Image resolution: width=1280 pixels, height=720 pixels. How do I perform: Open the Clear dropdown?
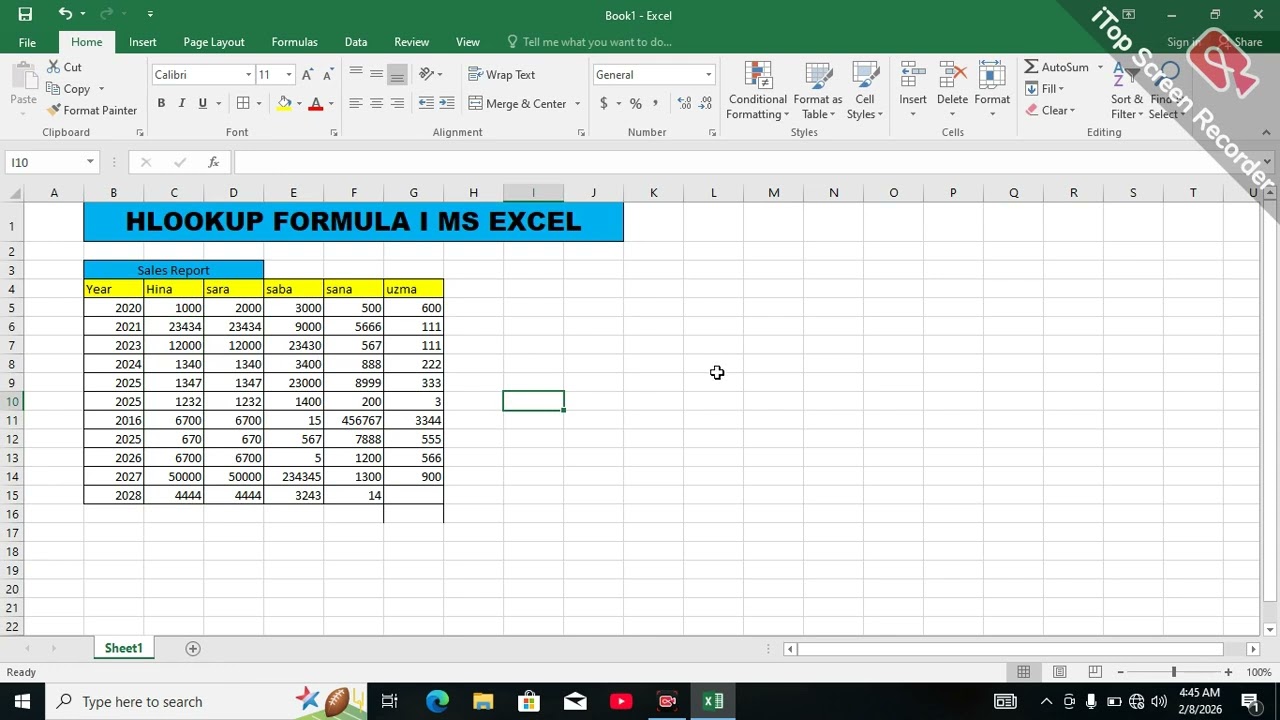click(x=1051, y=110)
